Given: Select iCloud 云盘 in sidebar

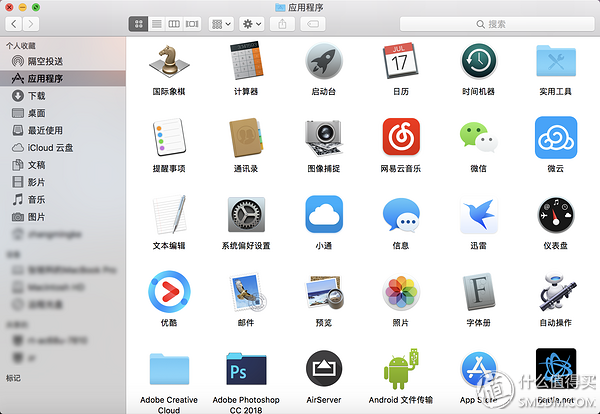Looking at the screenshot, I should 63,147.
